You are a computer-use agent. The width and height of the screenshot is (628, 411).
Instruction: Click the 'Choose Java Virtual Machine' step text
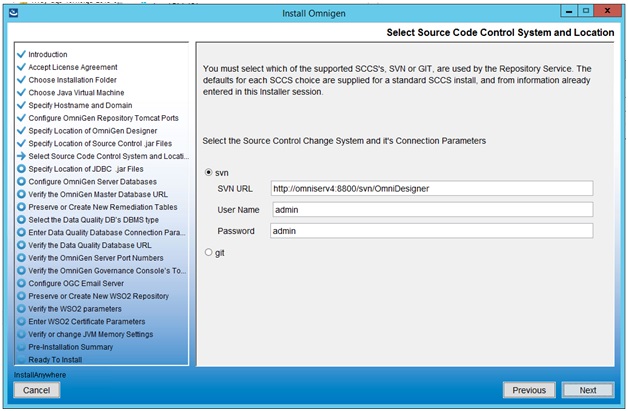tap(76, 93)
